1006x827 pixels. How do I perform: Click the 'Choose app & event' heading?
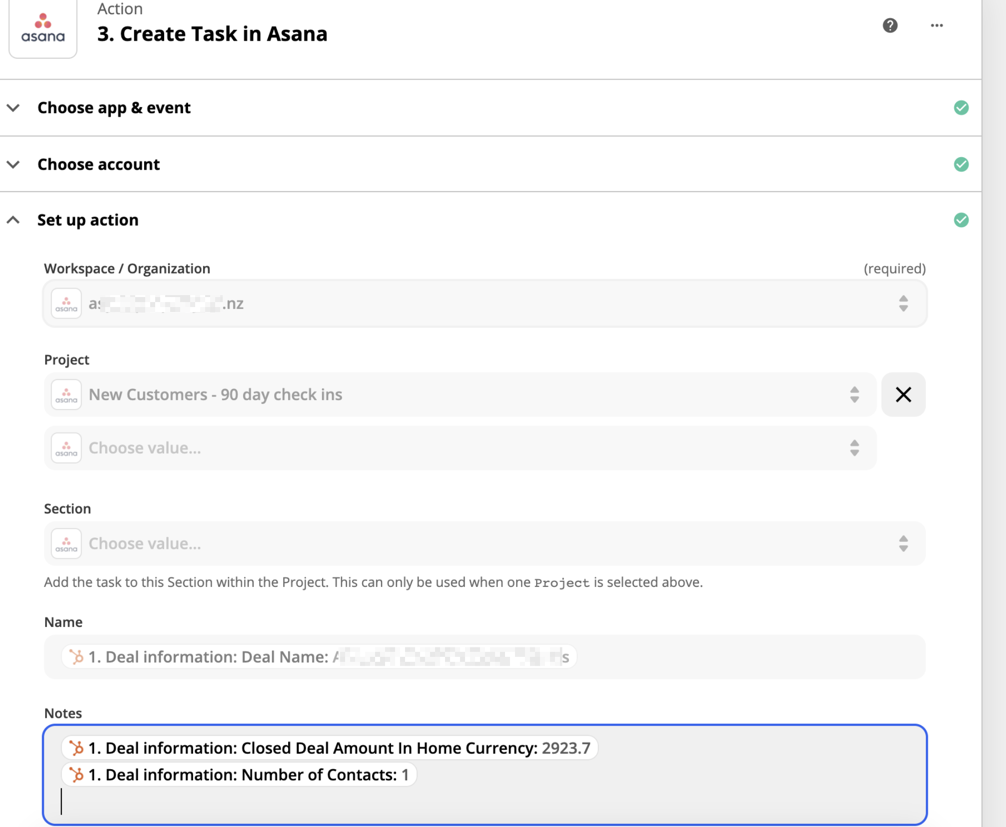[x=114, y=108]
